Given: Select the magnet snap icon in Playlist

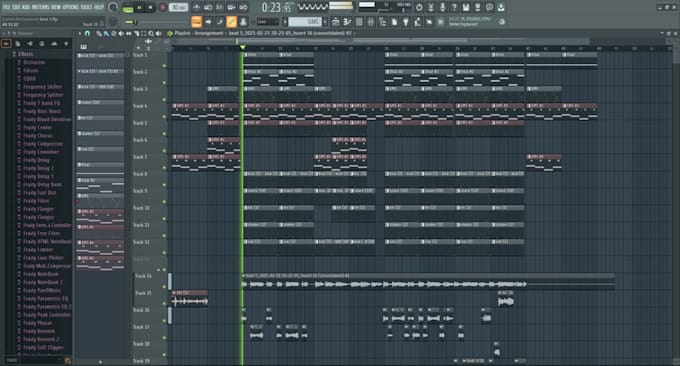Looking at the screenshot, I should click(x=88, y=33).
